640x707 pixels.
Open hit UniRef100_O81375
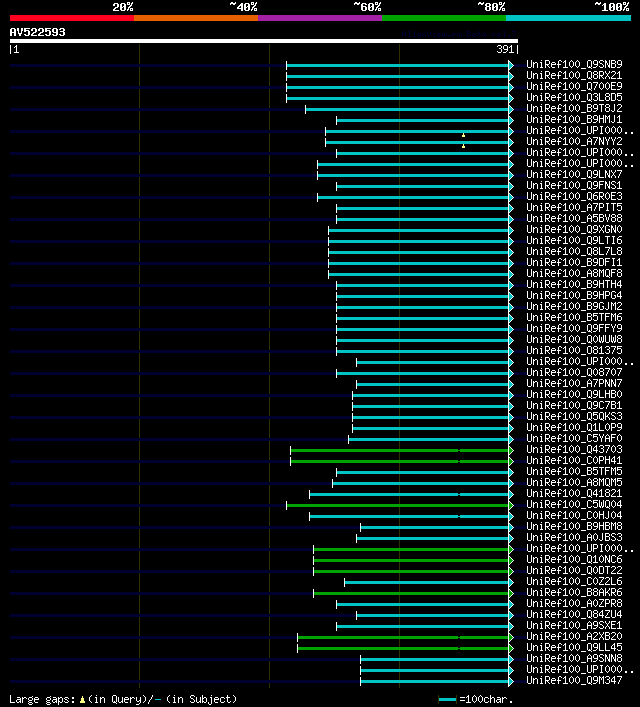574,350
